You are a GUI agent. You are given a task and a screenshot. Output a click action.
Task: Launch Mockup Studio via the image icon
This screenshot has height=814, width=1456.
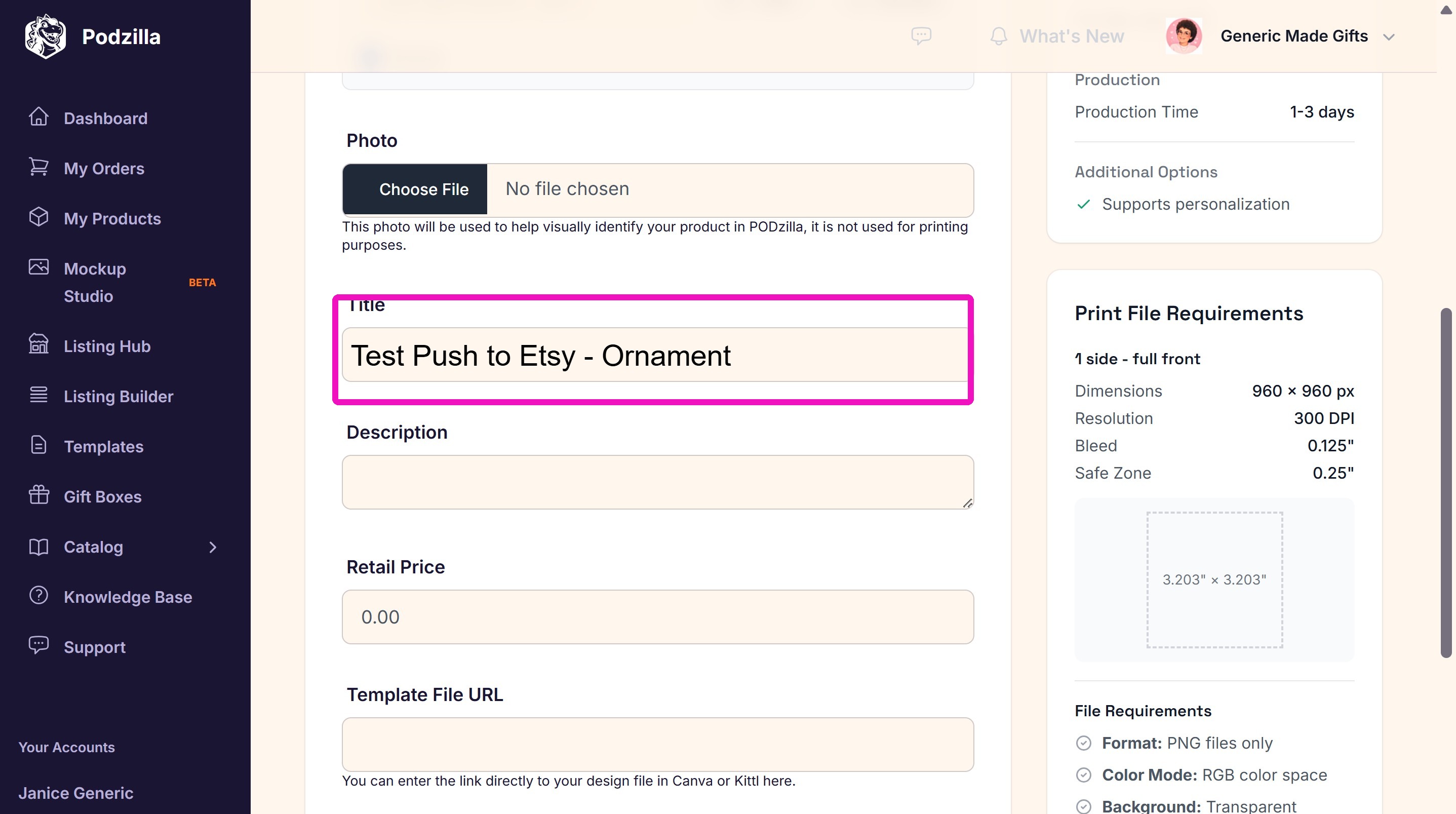(38, 267)
